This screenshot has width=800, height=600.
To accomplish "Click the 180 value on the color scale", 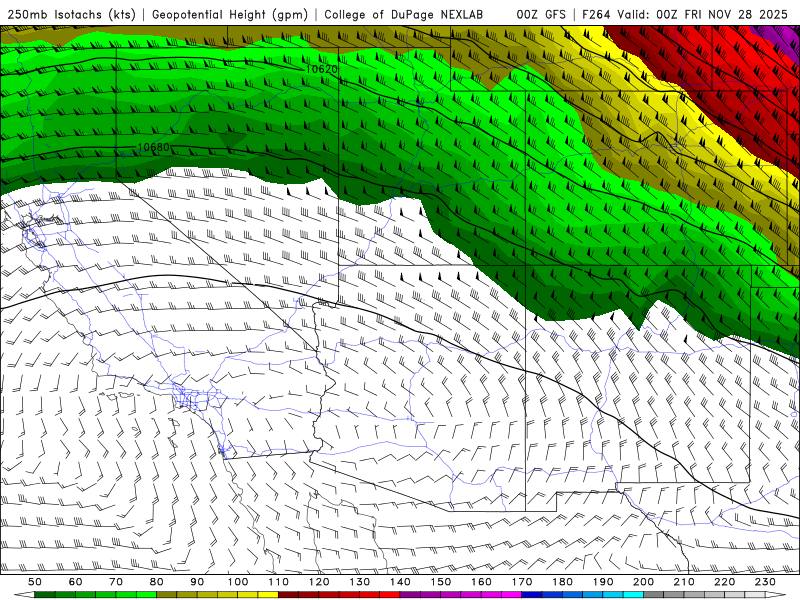I will pyautogui.click(x=562, y=582).
